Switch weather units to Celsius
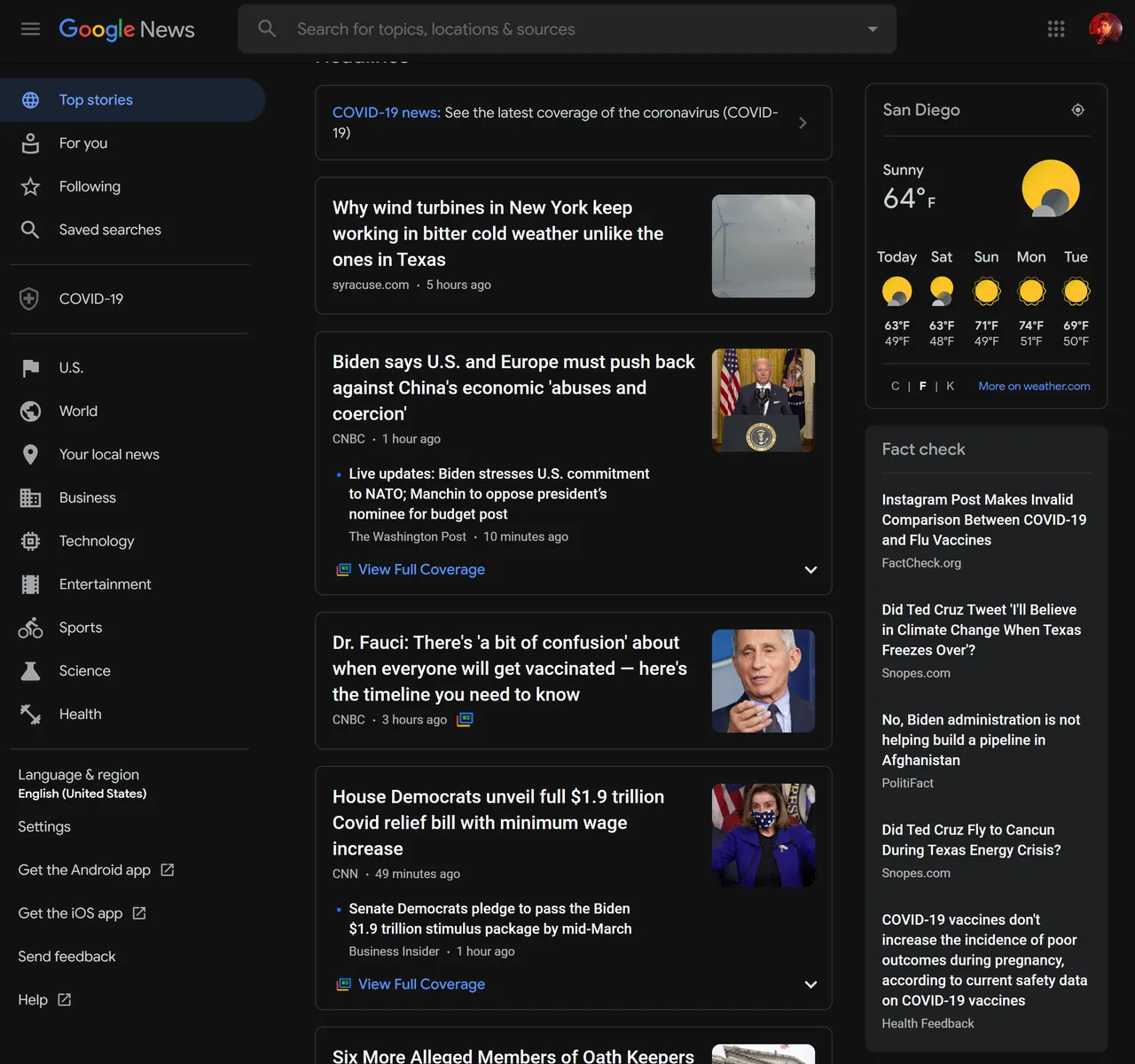The height and width of the screenshot is (1064, 1135). [x=895, y=386]
